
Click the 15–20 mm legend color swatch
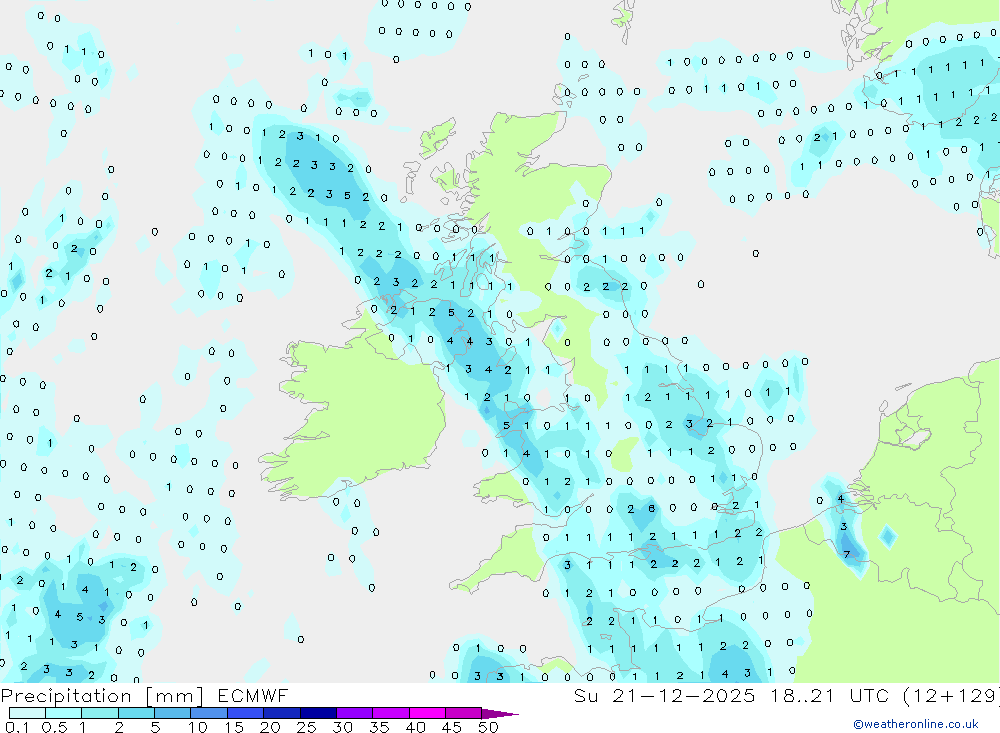pyautogui.click(x=246, y=713)
